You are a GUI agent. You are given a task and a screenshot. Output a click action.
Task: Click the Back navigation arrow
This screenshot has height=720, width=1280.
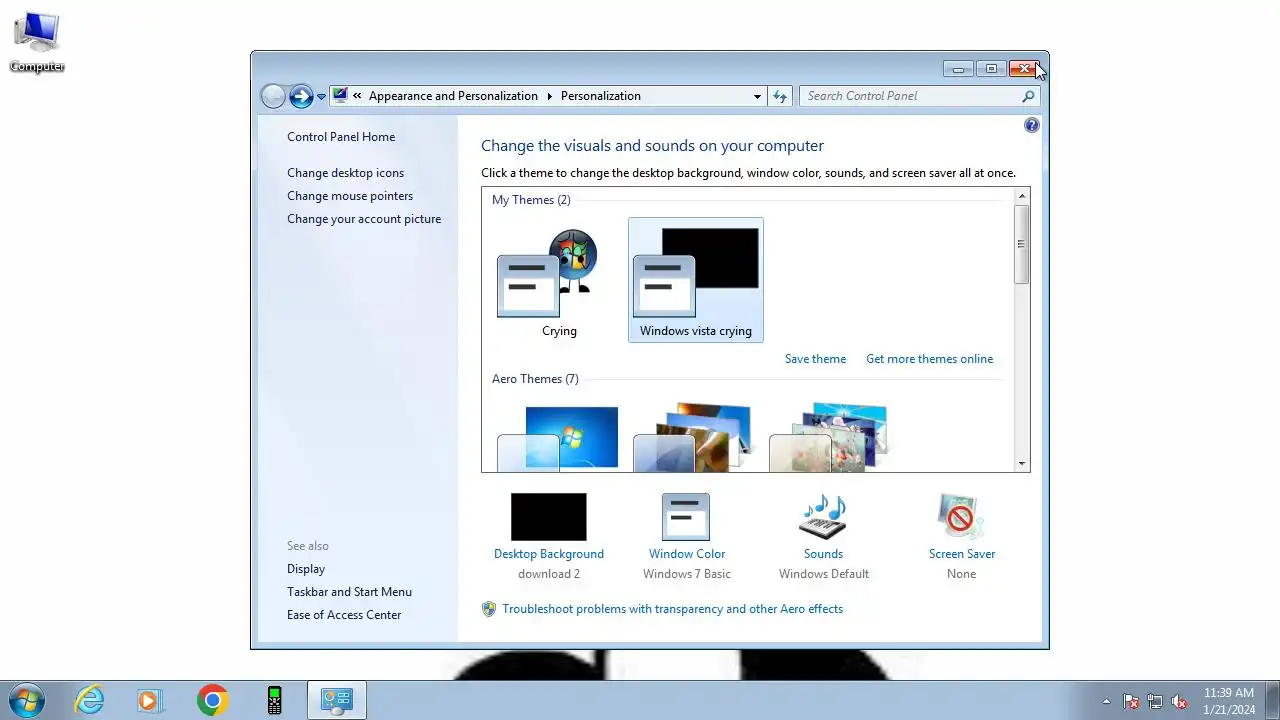tap(273, 96)
